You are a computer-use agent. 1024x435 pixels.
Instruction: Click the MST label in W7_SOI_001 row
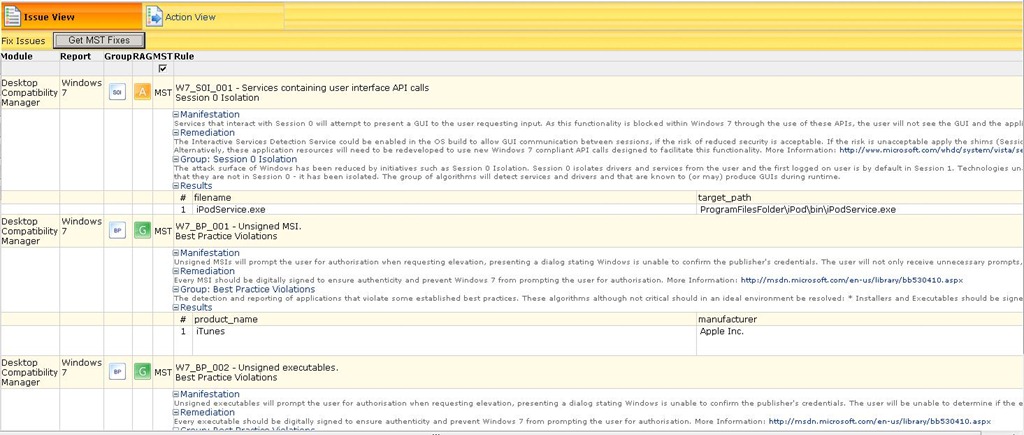point(163,93)
